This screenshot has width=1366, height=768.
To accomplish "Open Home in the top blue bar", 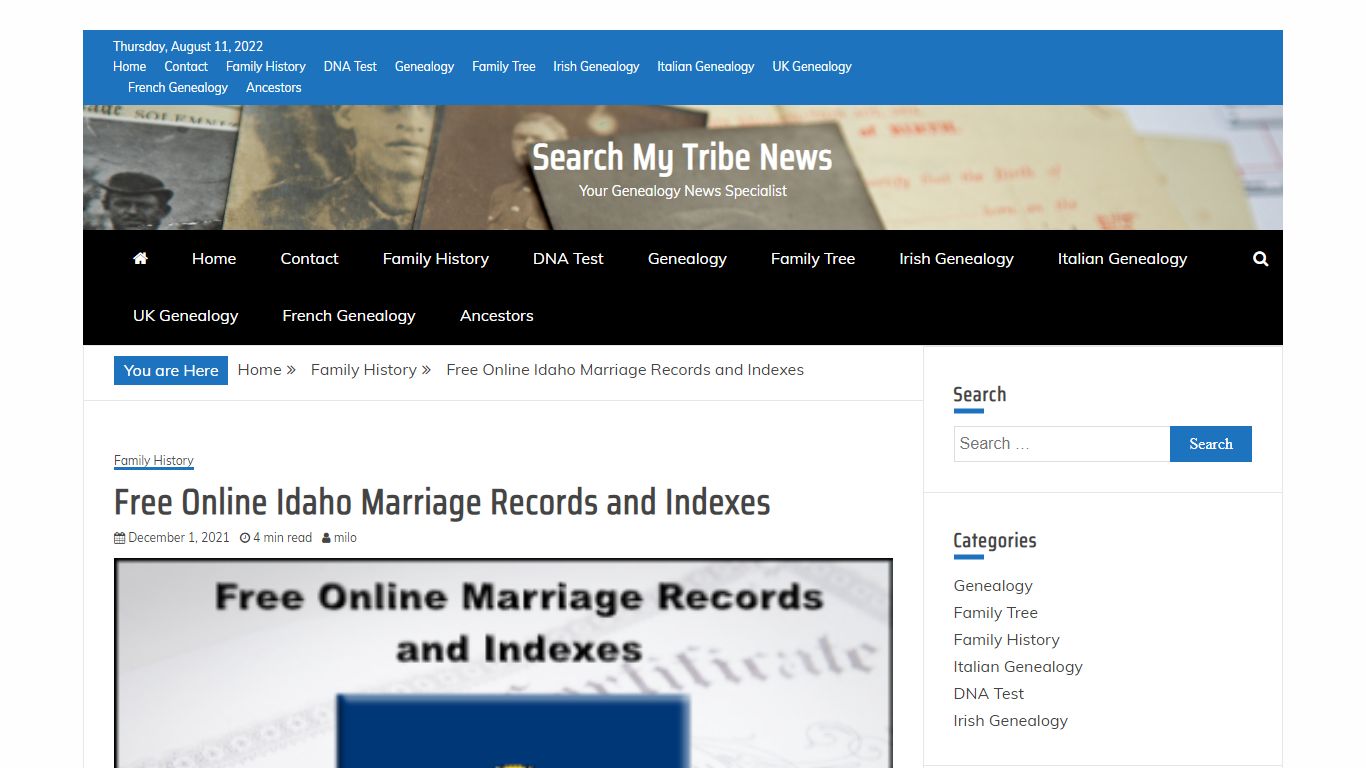I will pyautogui.click(x=129, y=66).
